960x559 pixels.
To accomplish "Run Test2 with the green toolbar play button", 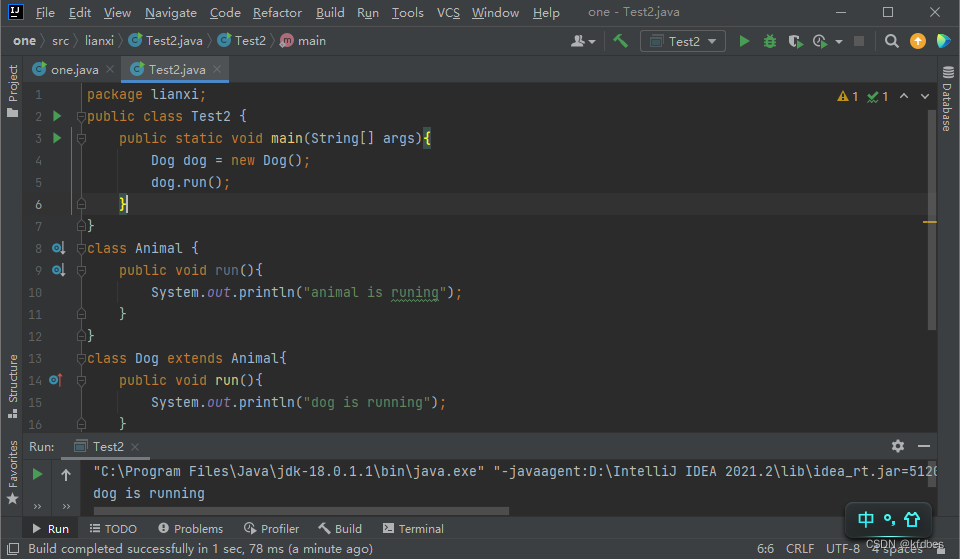I will coord(744,41).
